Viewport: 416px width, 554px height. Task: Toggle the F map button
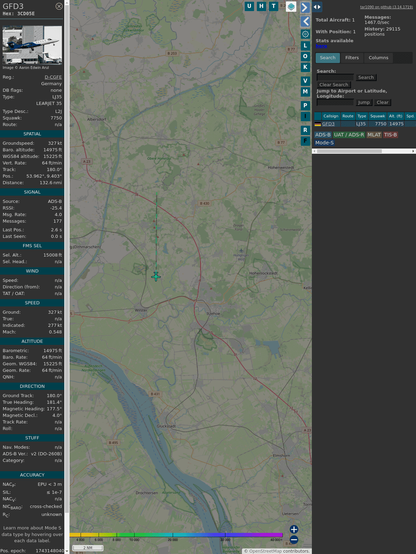click(305, 141)
